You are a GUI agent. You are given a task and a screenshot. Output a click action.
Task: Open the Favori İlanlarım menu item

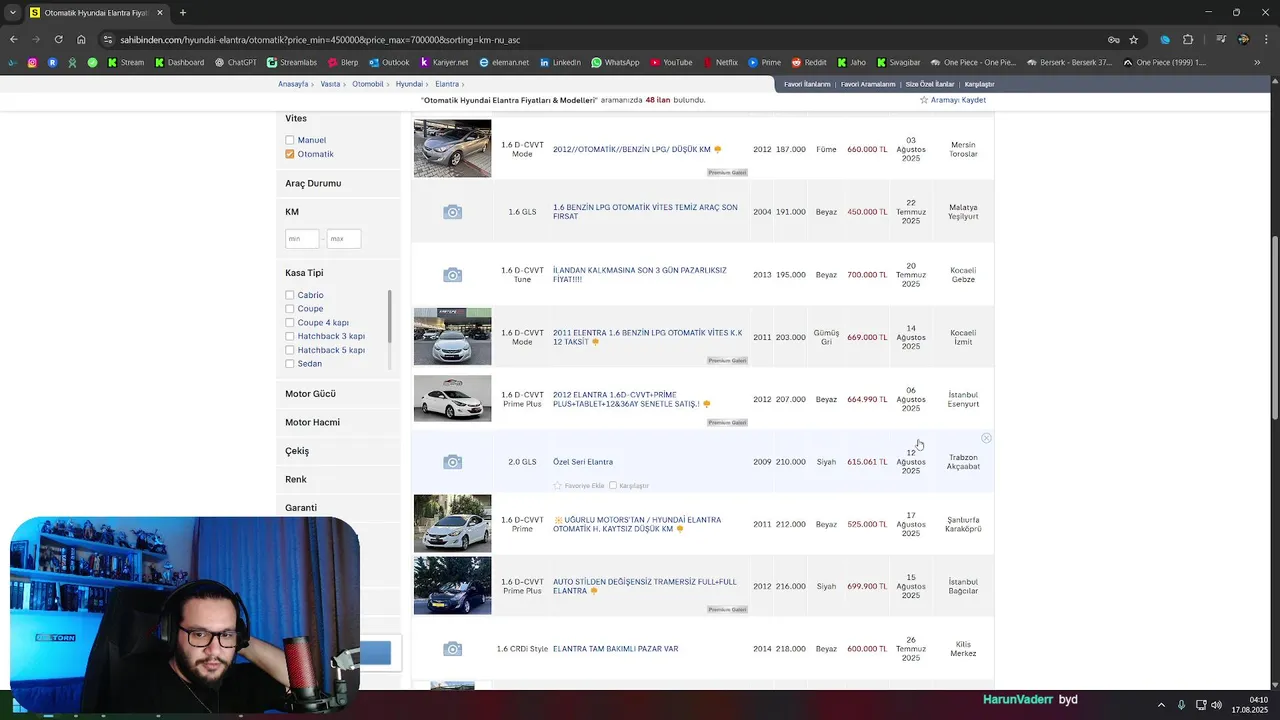click(807, 84)
